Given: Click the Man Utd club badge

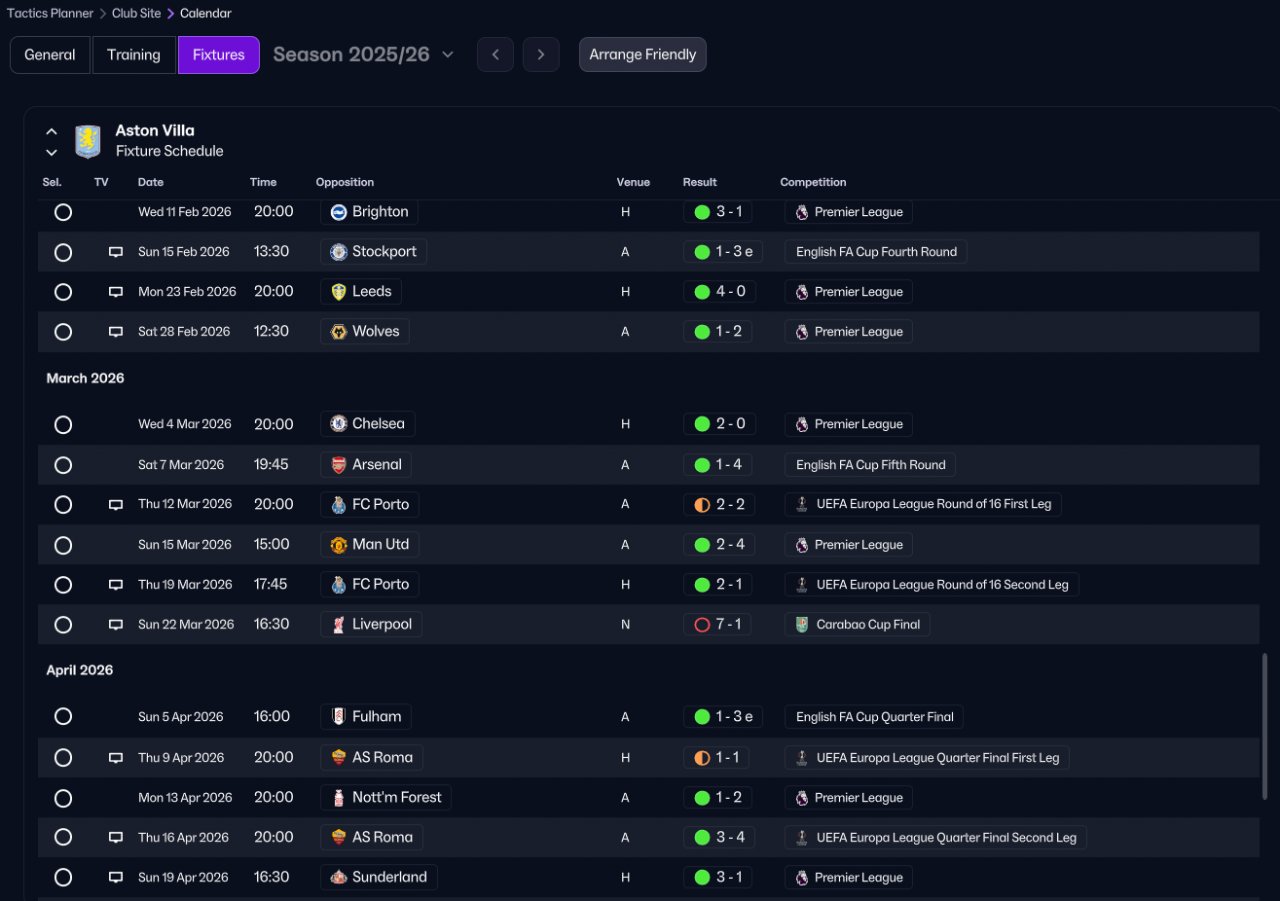Looking at the screenshot, I should click(x=339, y=545).
